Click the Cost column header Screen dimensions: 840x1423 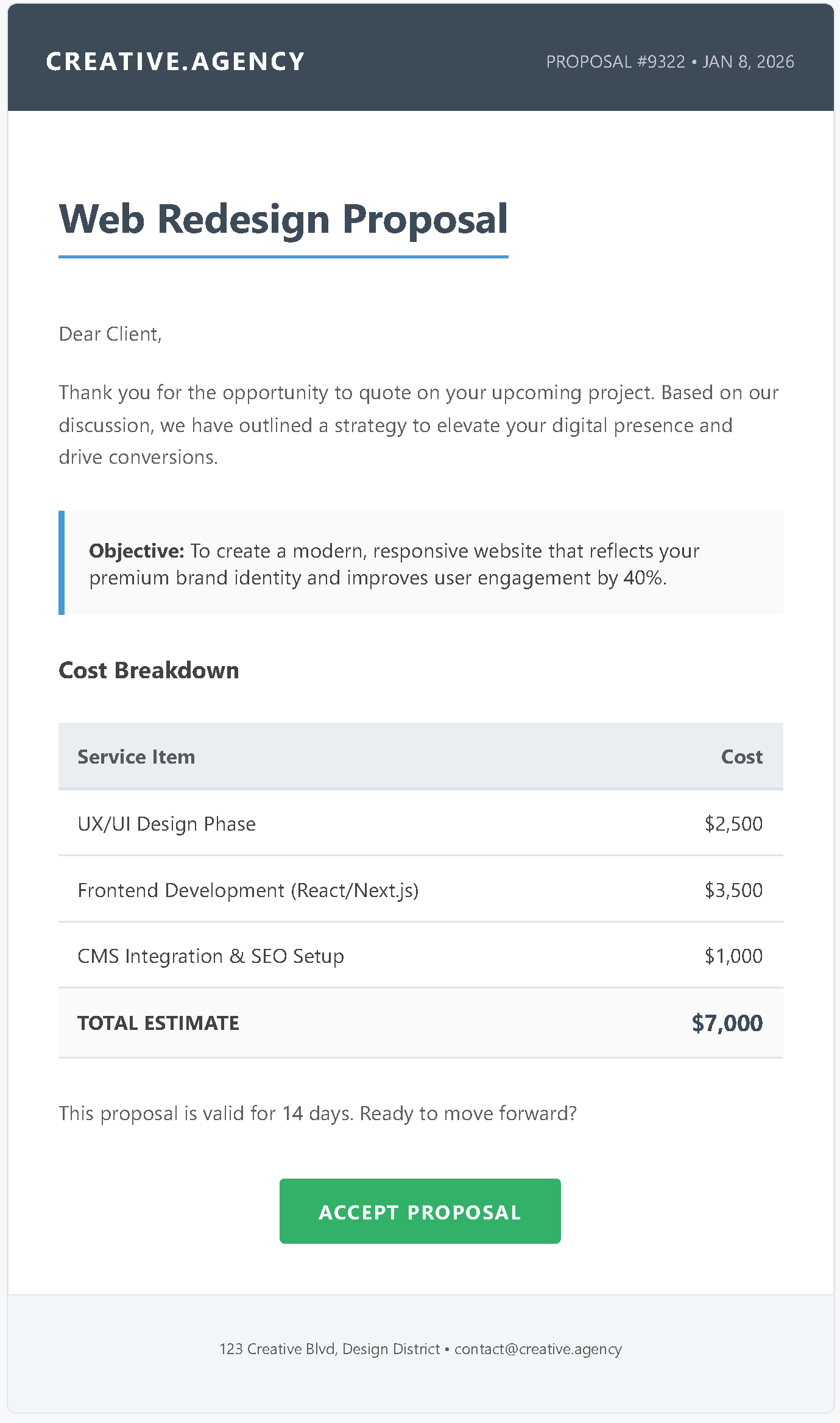(x=741, y=757)
